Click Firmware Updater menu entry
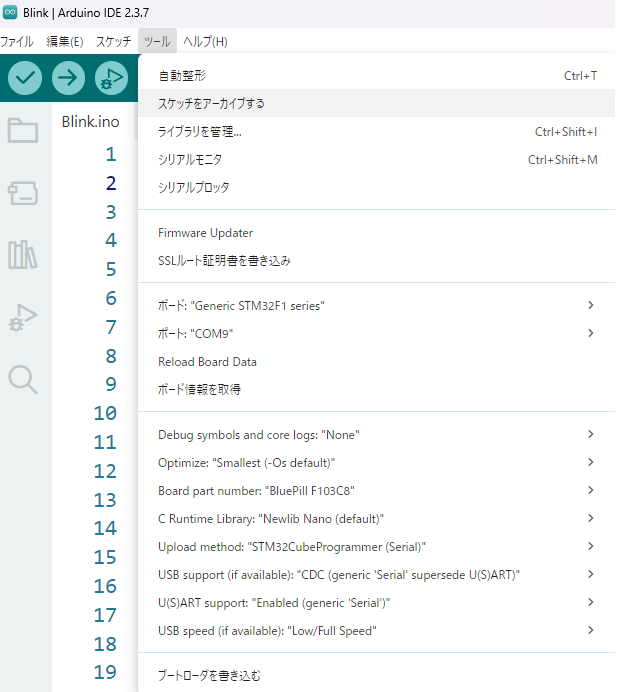Image resolution: width=634 pixels, height=692 pixels. tap(205, 233)
